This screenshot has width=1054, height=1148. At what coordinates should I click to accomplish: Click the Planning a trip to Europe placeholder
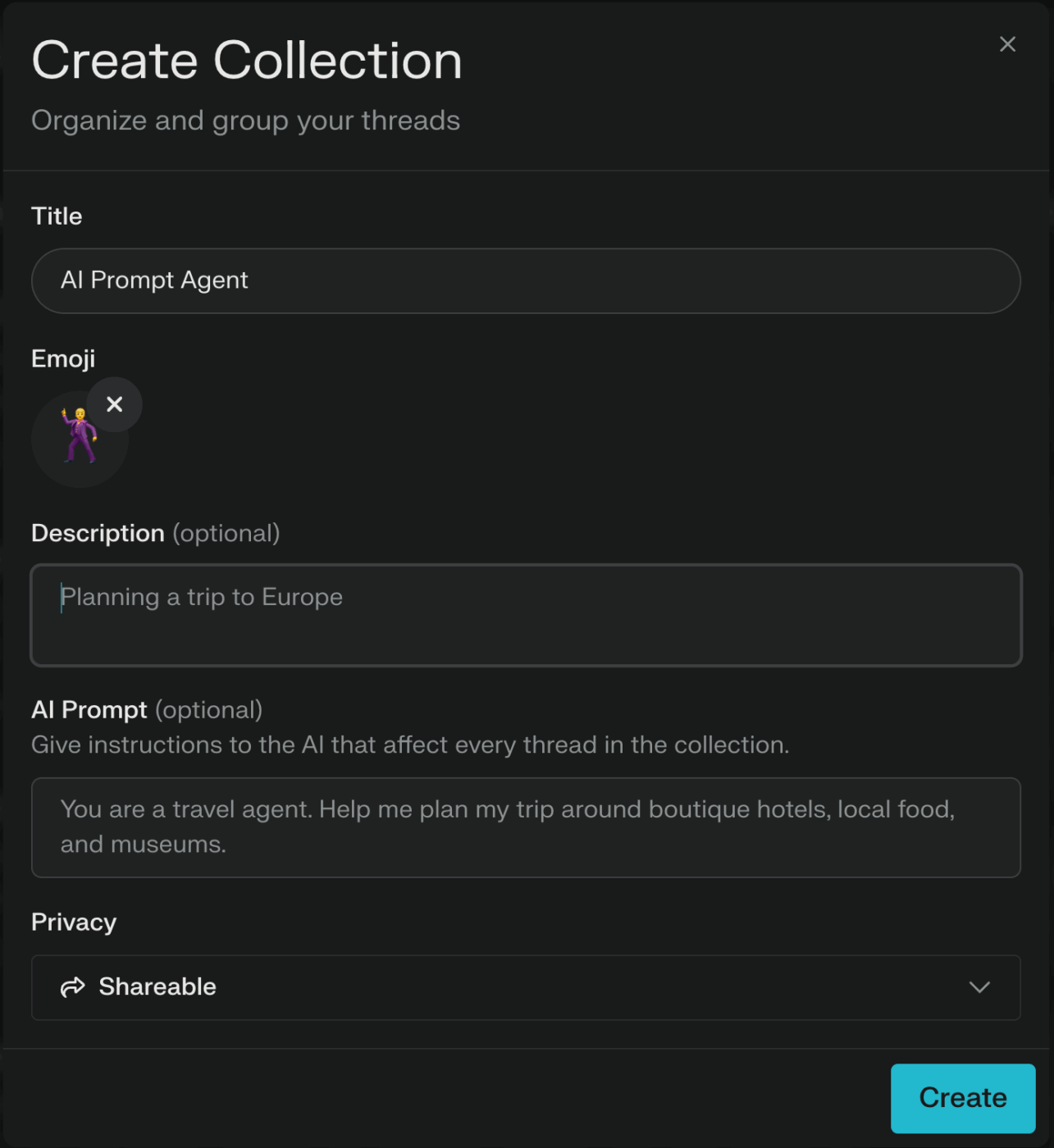pyautogui.click(x=202, y=597)
